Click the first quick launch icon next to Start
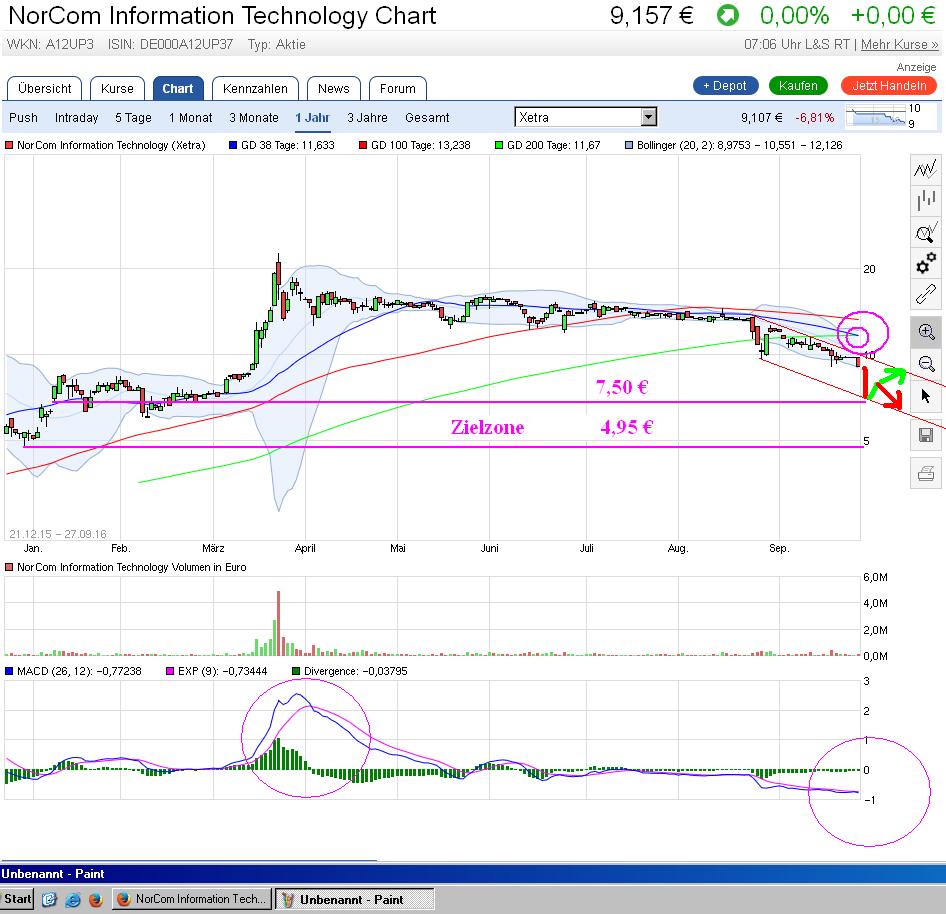 click(x=49, y=900)
